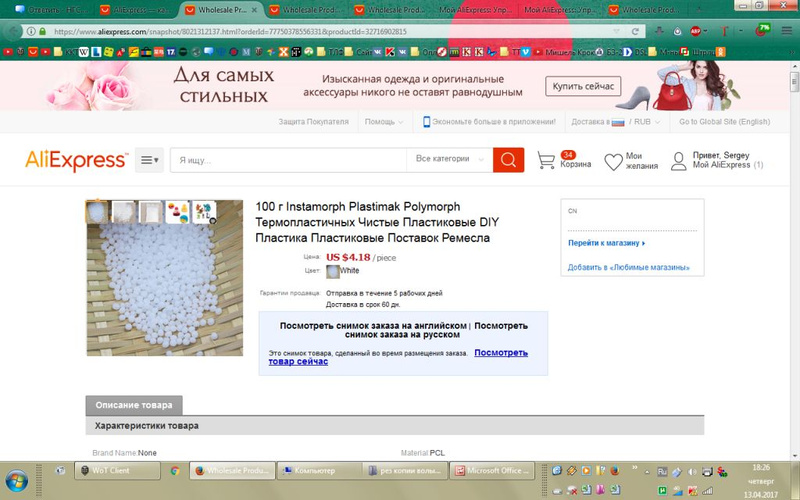Open Microsoft Office taskbar item

[x=492, y=470]
